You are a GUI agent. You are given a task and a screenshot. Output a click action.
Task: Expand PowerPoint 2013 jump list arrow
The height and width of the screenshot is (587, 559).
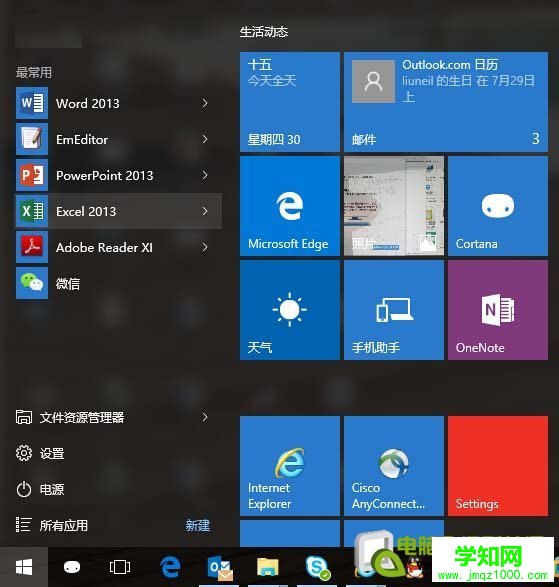[205, 175]
